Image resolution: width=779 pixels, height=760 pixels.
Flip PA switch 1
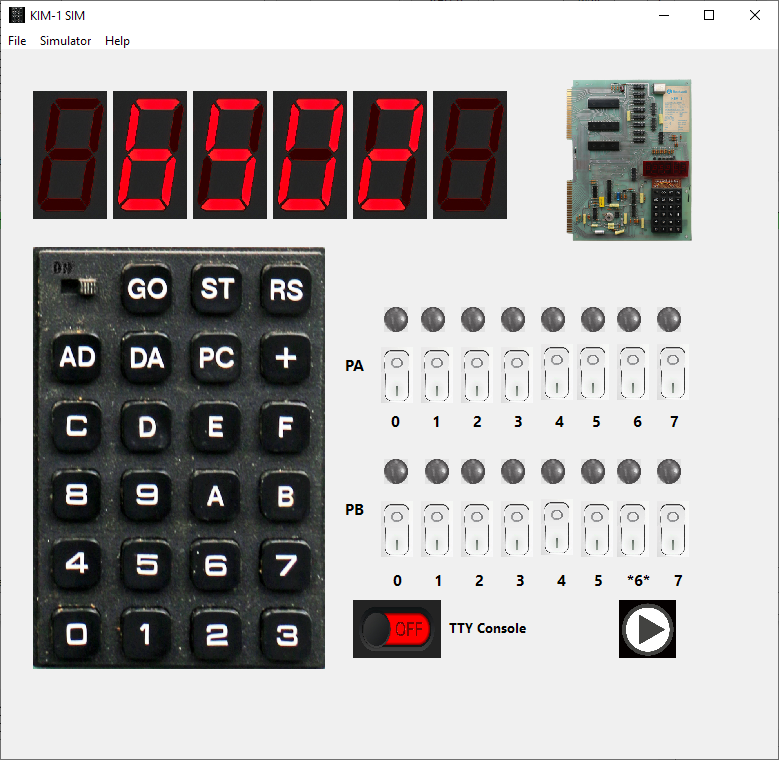tap(437, 375)
